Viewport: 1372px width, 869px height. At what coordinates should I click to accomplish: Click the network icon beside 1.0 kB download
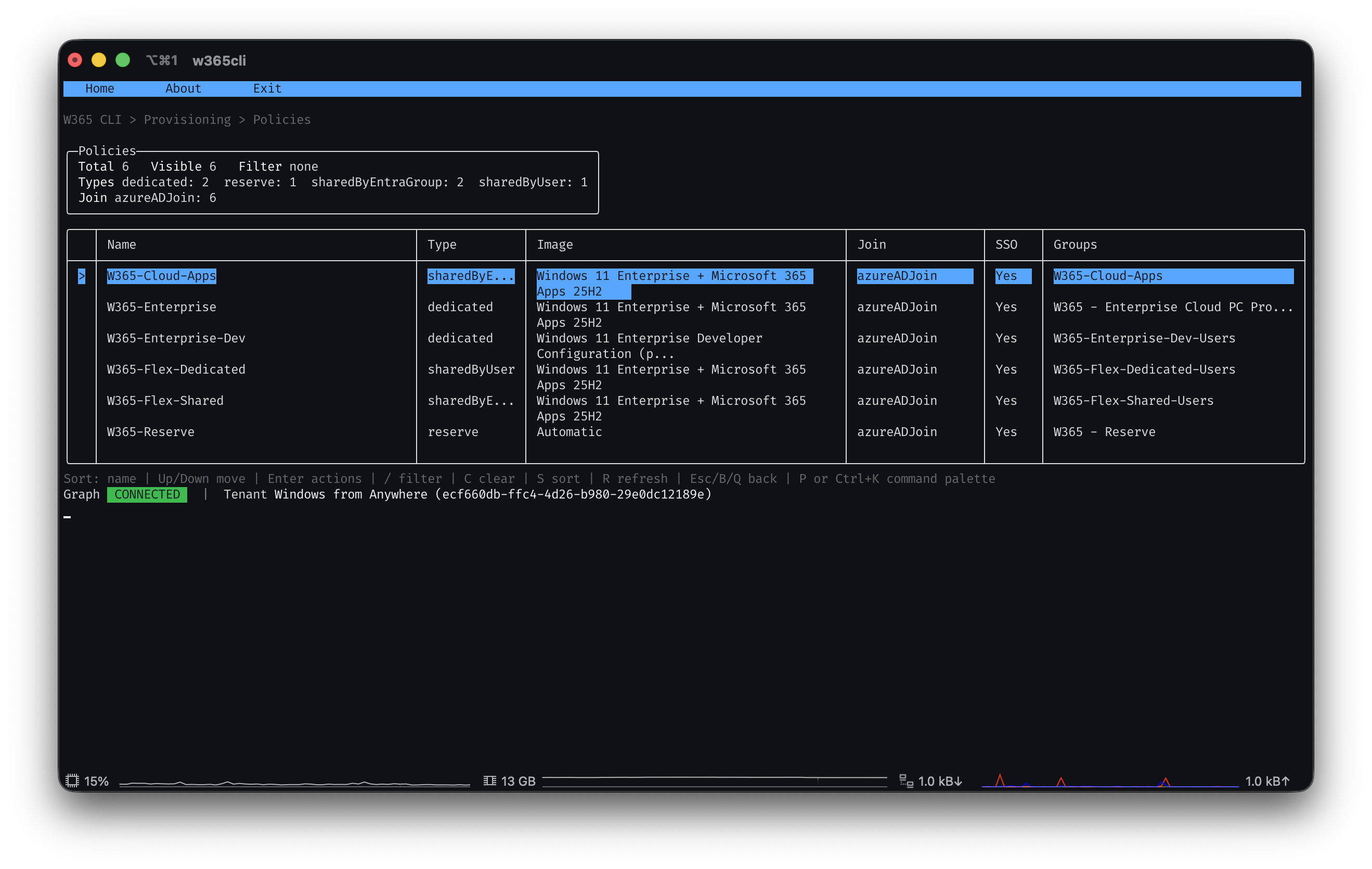906,781
